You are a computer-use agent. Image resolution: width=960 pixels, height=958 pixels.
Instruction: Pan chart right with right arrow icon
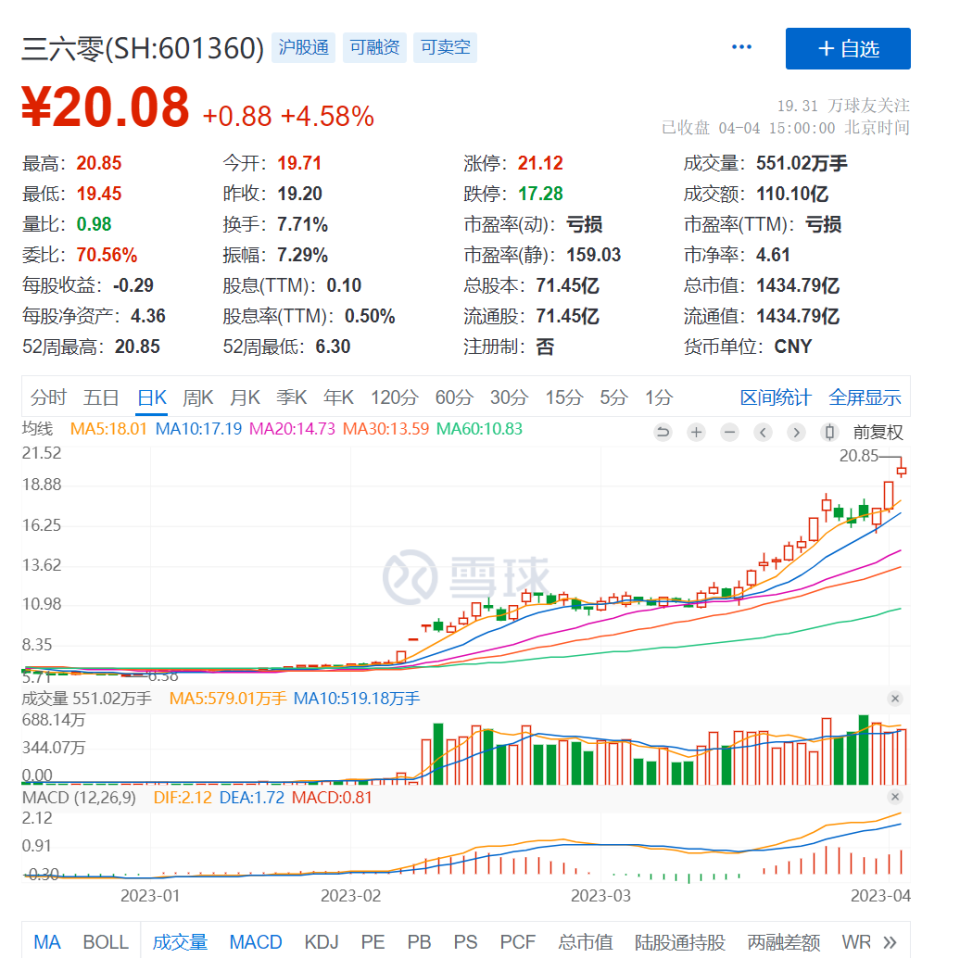click(796, 431)
